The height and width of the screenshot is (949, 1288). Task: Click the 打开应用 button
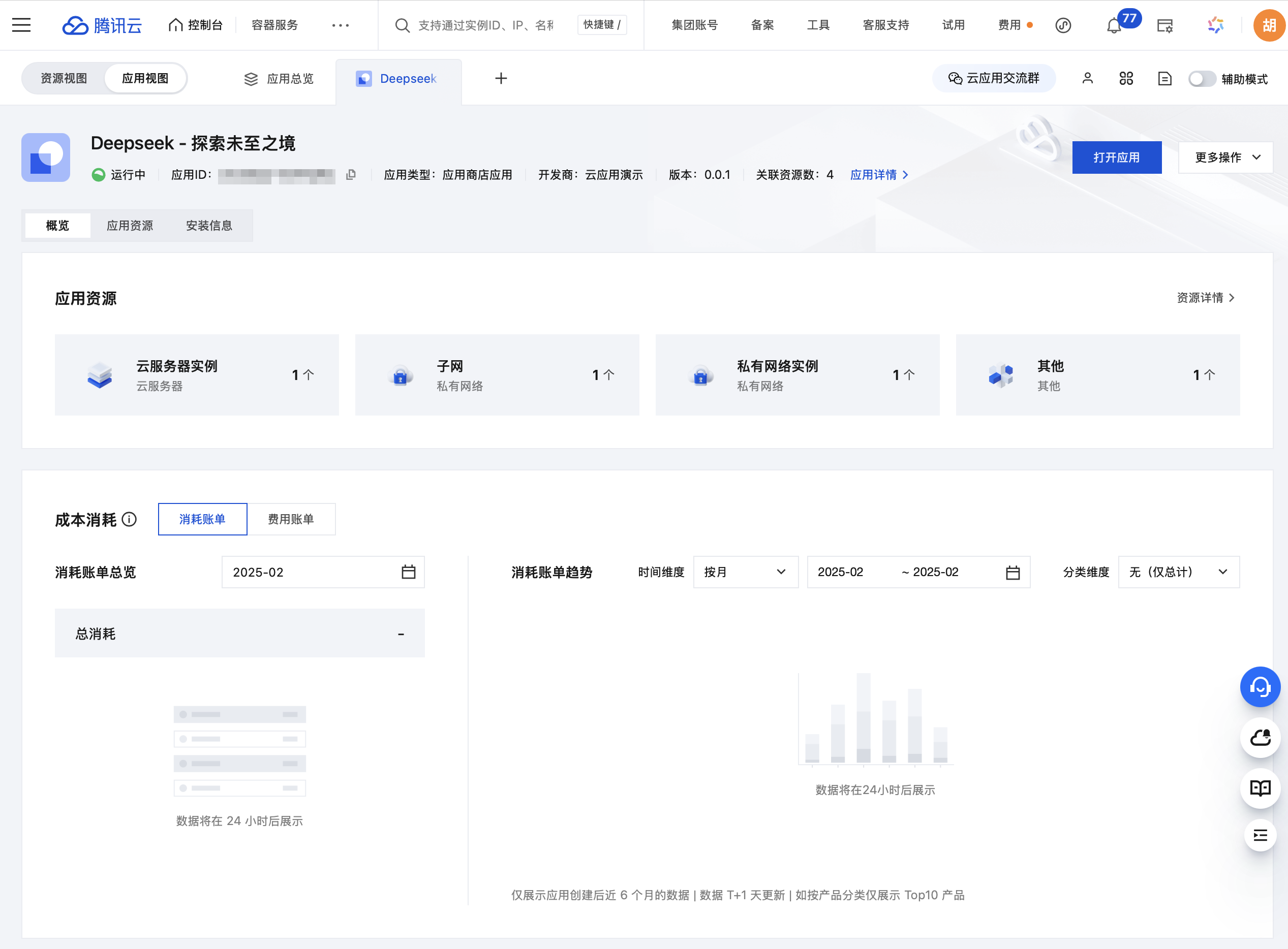1117,157
